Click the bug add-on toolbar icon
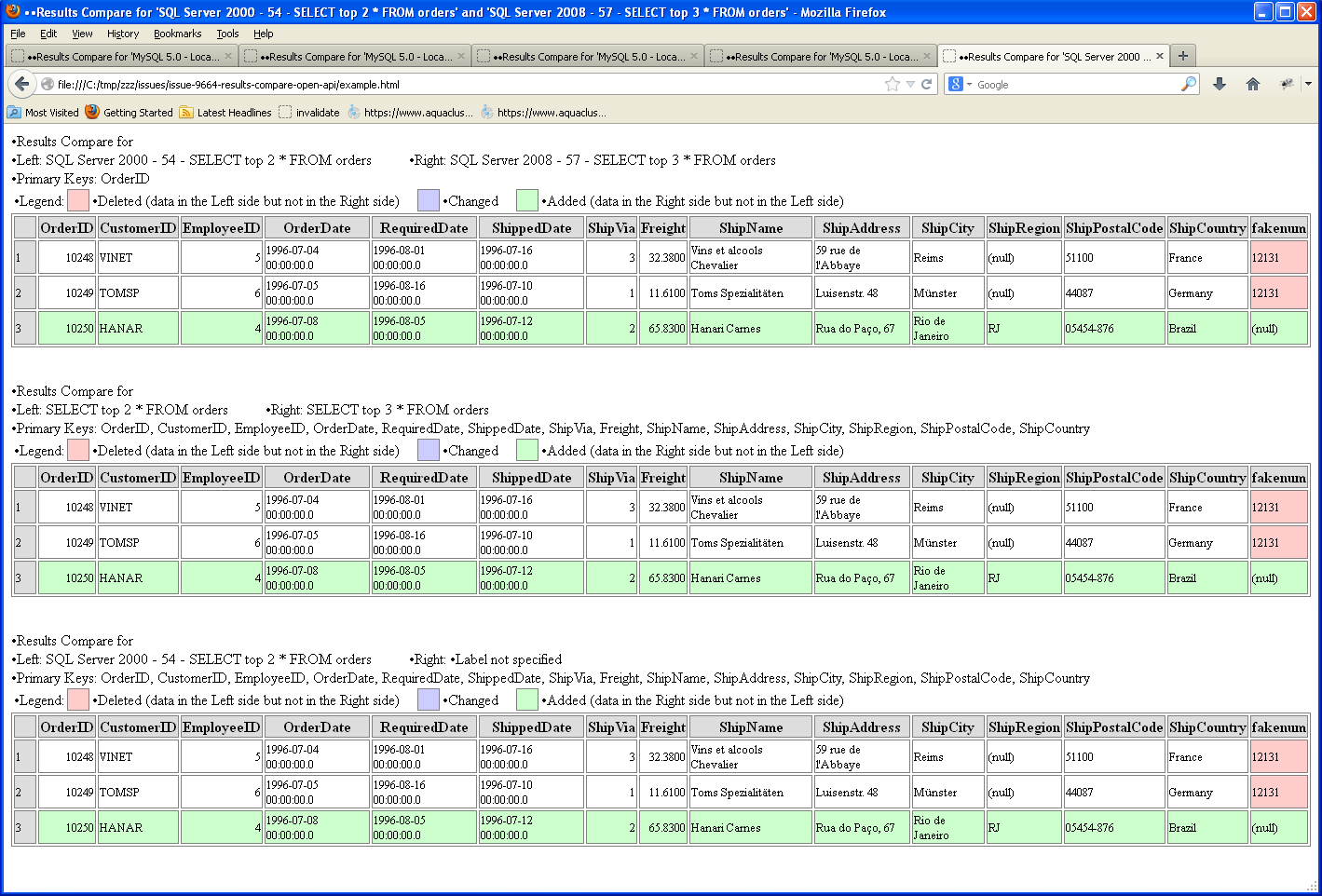Viewport: 1322px width, 896px height. coord(1287,84)
